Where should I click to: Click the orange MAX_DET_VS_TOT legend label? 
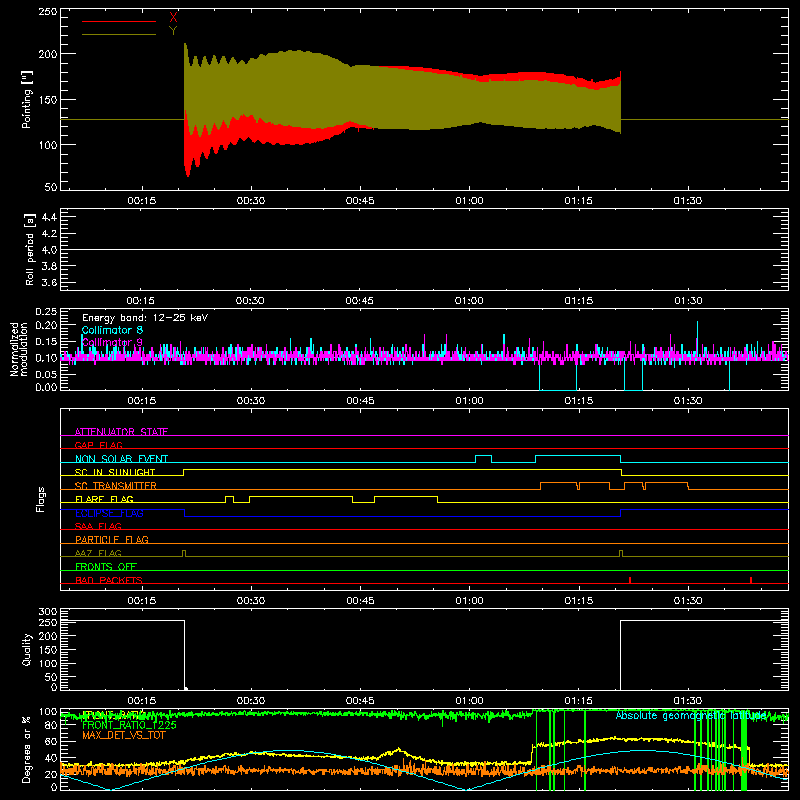point(124,735)
